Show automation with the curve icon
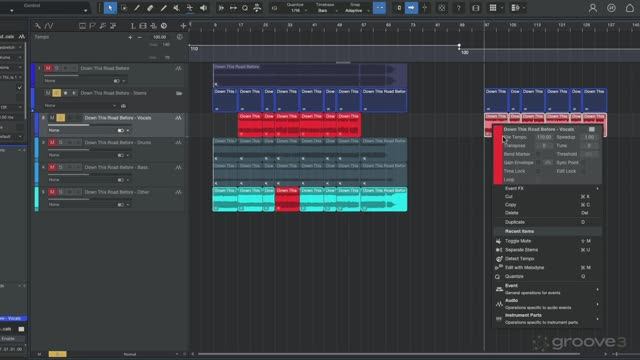This screenshot has height=360, width=640. click(49, 26)
